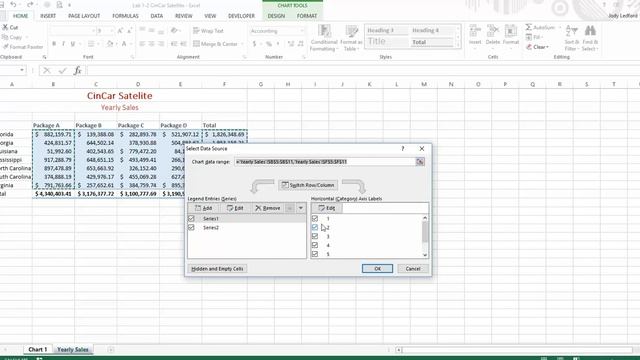Image resolution: width=640 pixels, height=360 pixels.
Task: Open the PAGE LAYOUT ribbon tab
Action: (x=84, y=16)
